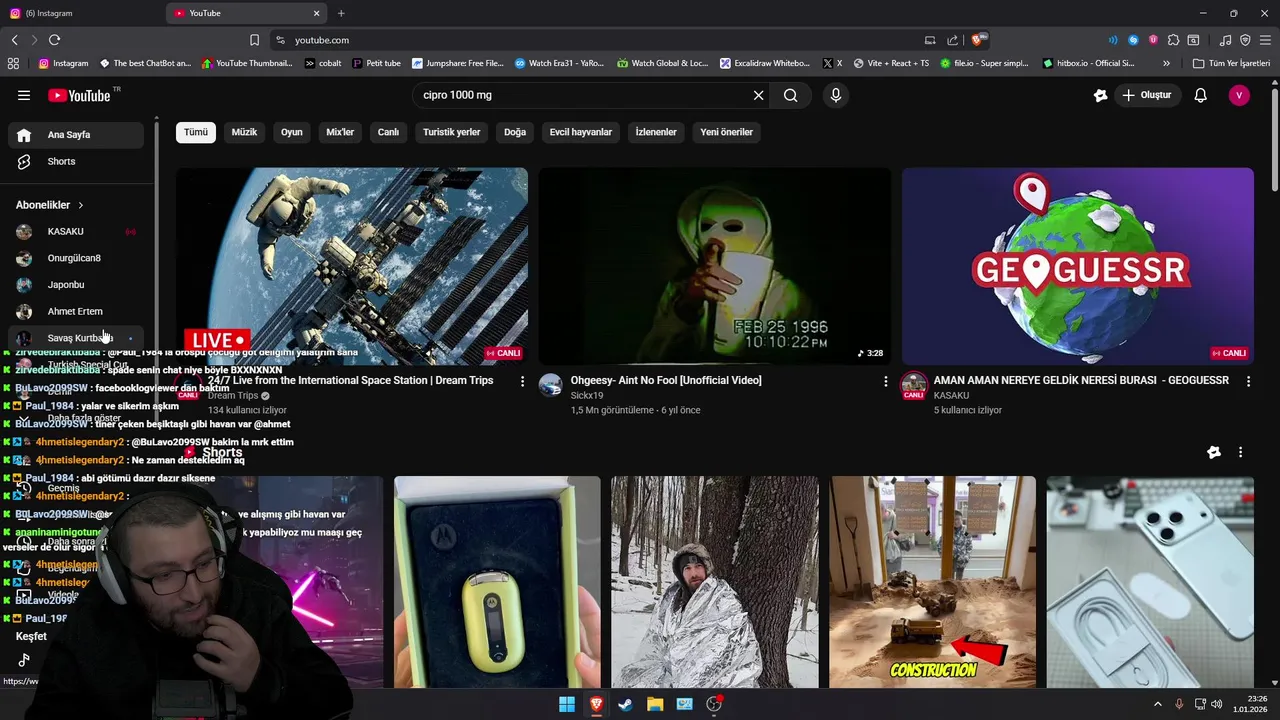Reload the page
This screenshot has width=1280, height=720.
pos(54,40)
